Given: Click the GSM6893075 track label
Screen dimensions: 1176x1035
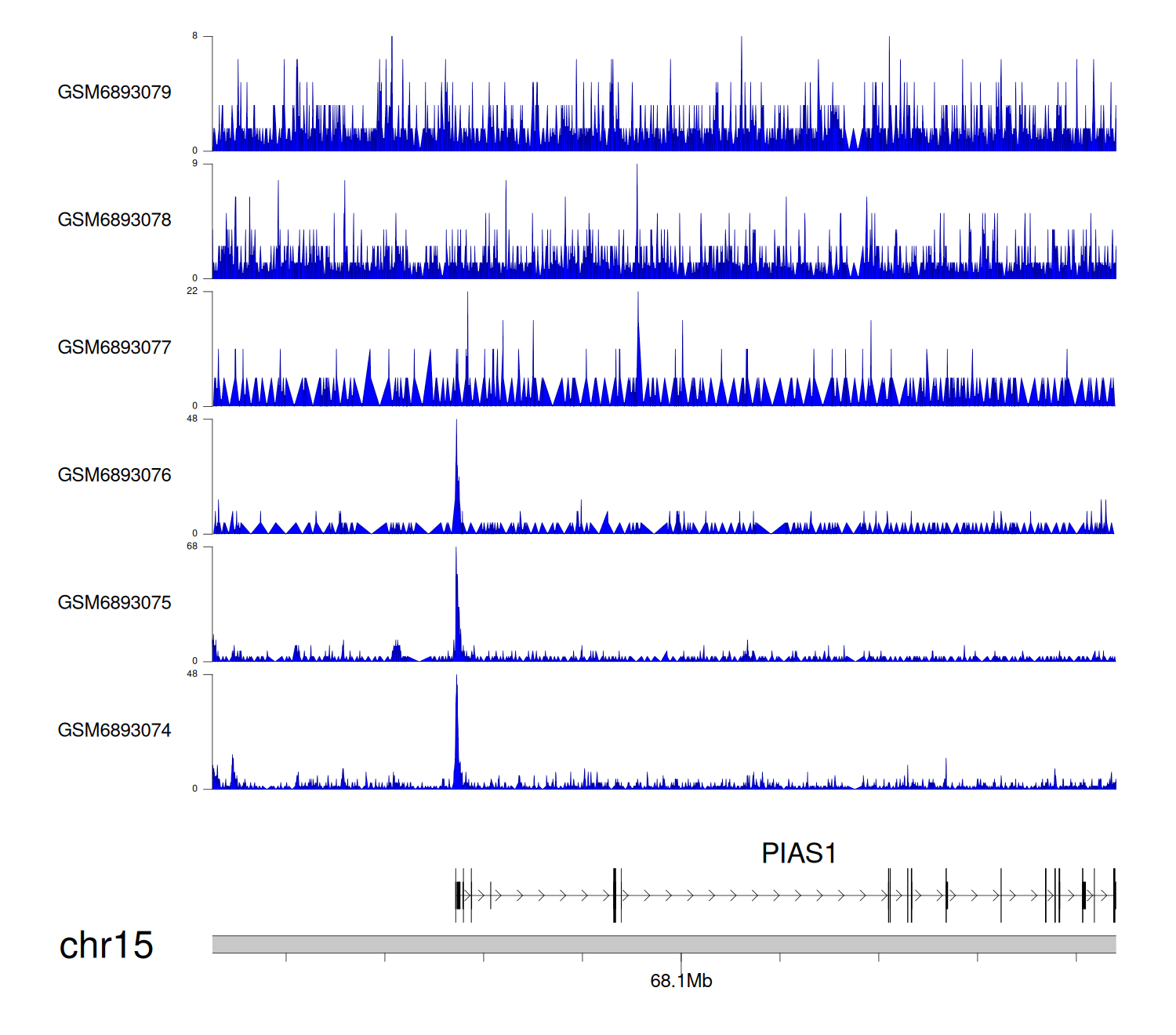Looking at the screenshot, I should pyautogui.click(x=114, y=602).
